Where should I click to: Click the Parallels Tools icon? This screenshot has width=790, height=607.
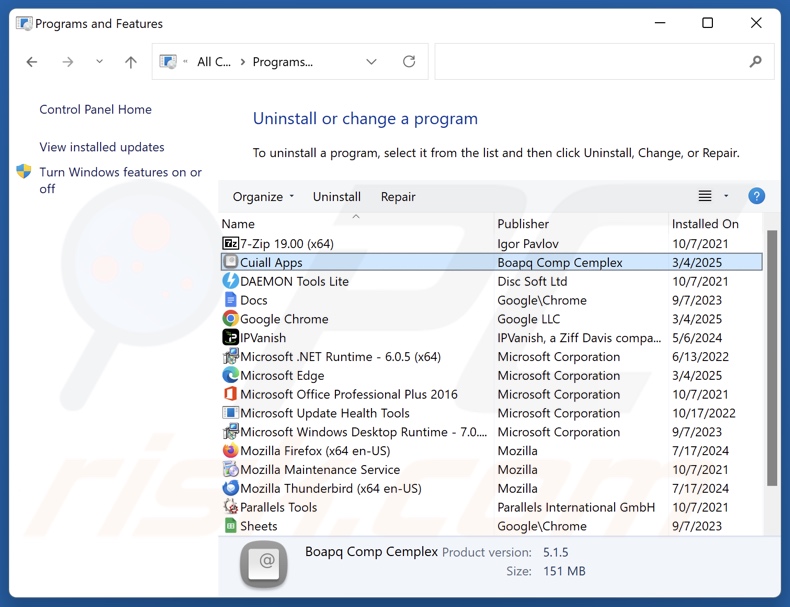[x=230, y=506]
